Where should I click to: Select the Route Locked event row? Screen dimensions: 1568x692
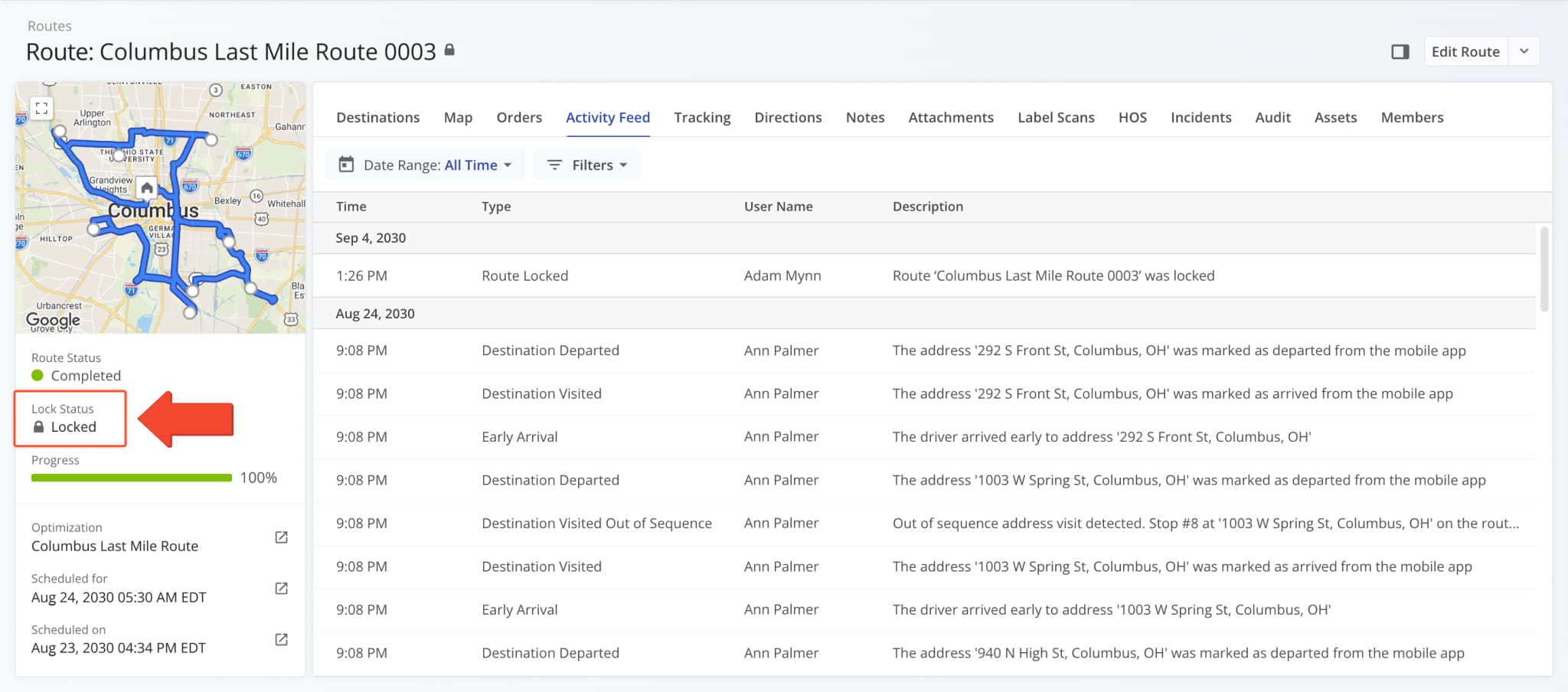pos(925,276)
